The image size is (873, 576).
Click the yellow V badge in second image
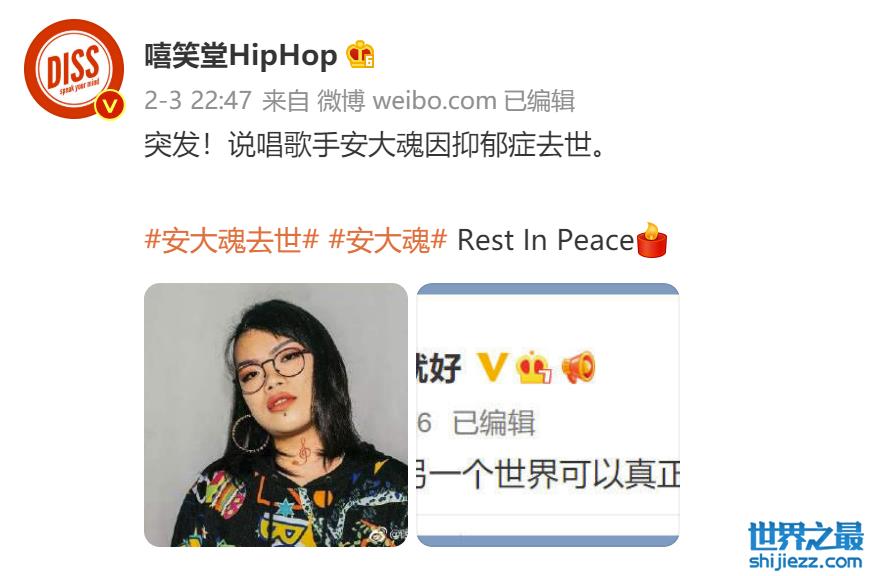493,367
